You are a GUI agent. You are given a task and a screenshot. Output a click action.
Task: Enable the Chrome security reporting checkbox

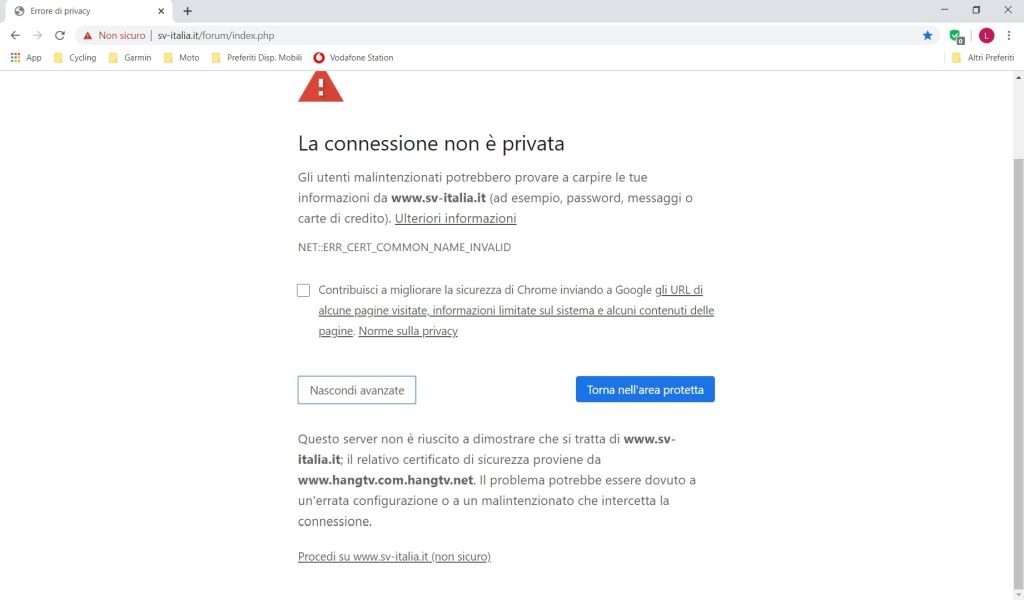[303, 290]
